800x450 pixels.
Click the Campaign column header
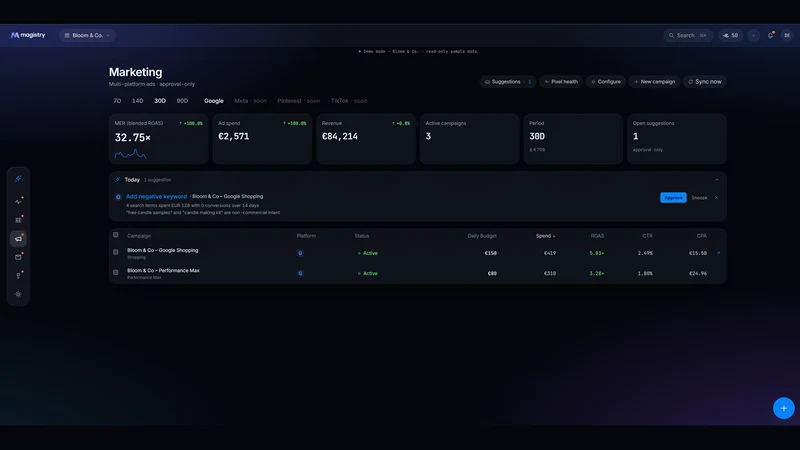coord(139,236)
